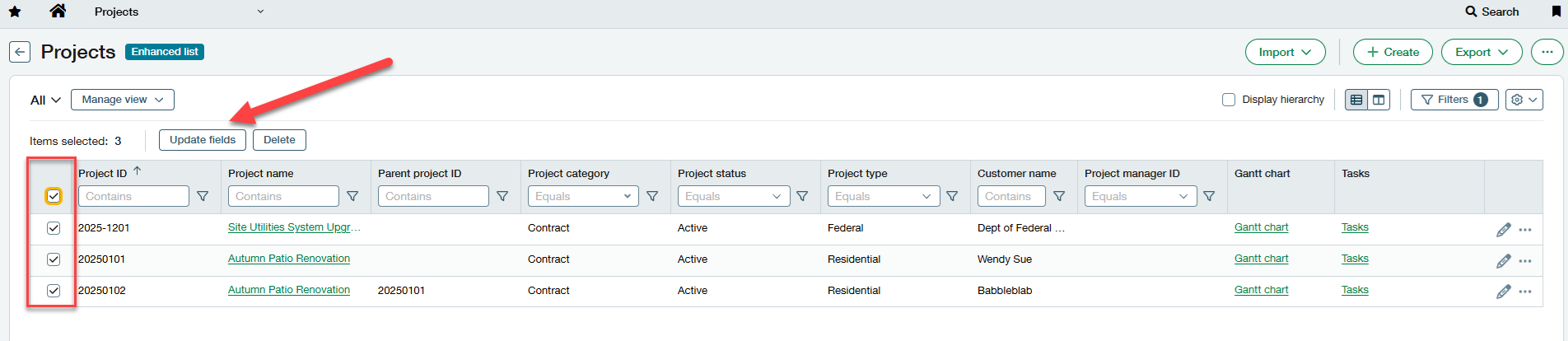1568x341 pixels.
Task: Open Project category Equals dropdown
Action: [x=584, y=196]
